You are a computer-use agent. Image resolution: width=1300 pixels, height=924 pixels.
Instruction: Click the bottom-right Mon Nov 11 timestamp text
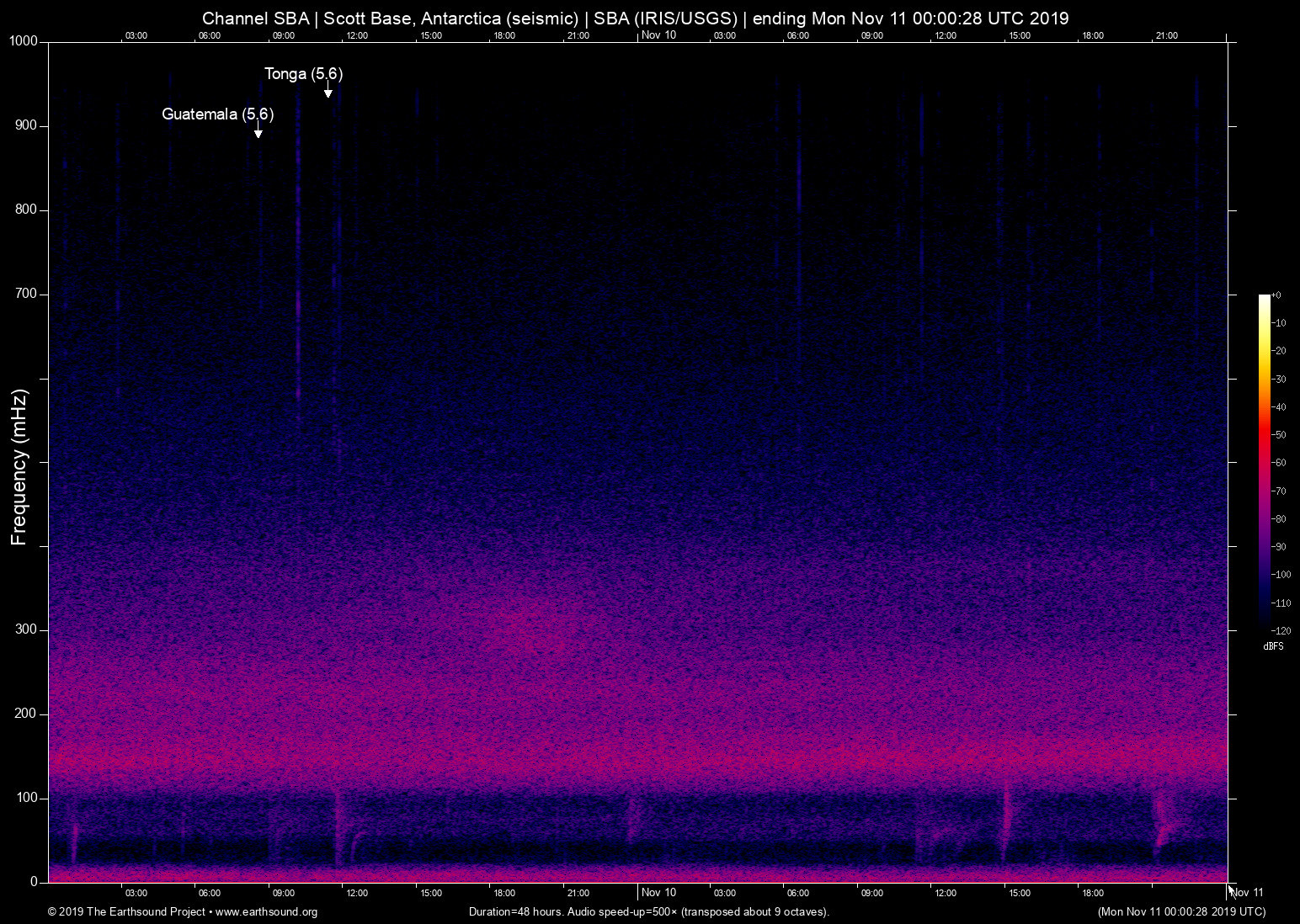1180,912
